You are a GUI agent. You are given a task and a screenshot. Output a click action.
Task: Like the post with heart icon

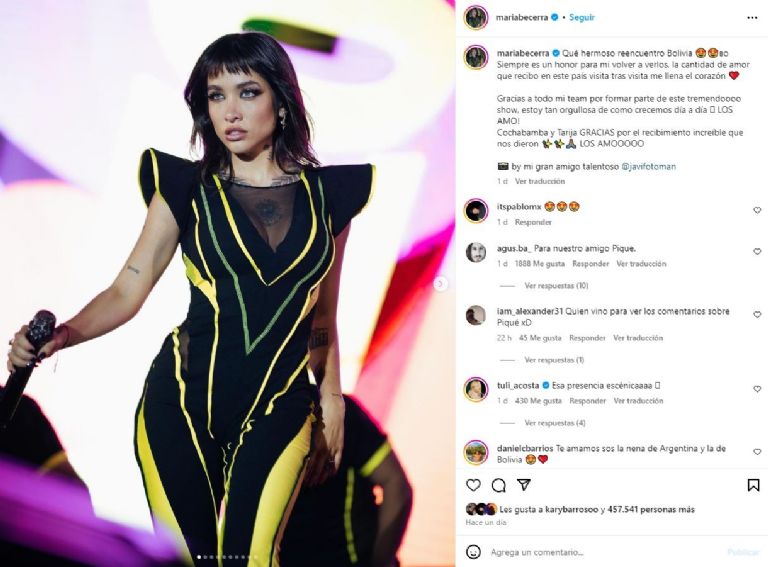coord(473,485)
